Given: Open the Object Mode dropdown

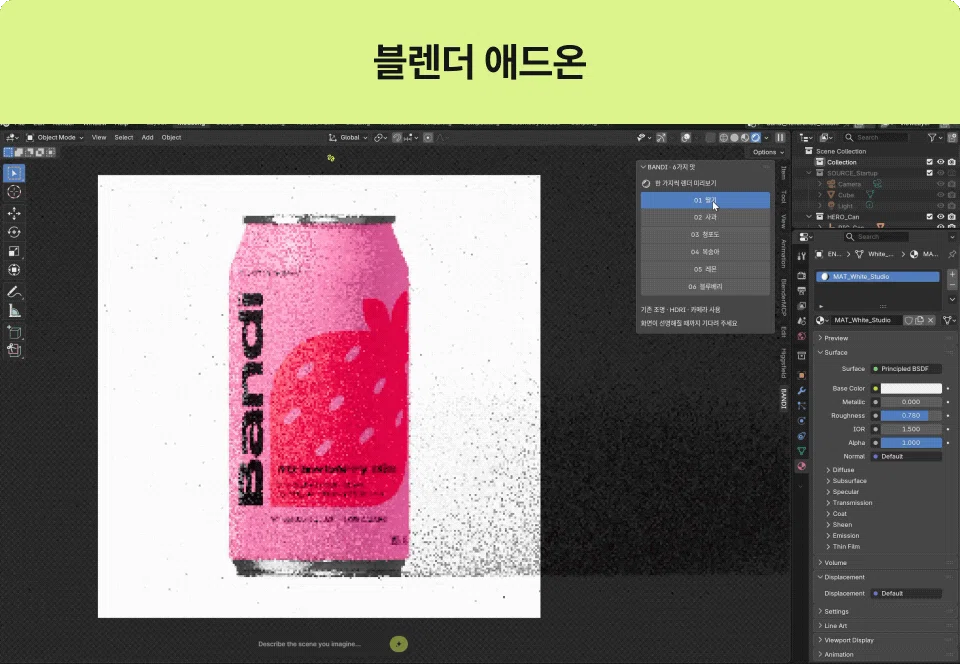Looking at the screenshot, I should click(54, 138).
